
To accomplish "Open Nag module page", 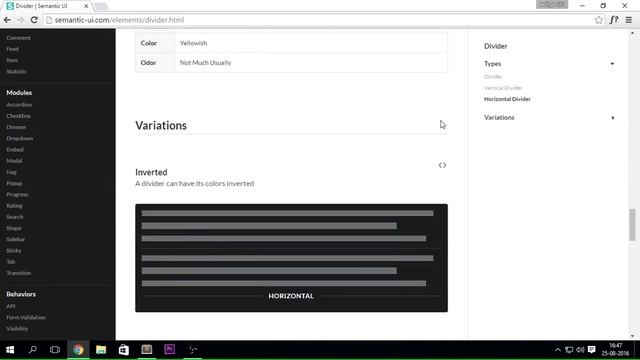I will (x=11, y=172).
